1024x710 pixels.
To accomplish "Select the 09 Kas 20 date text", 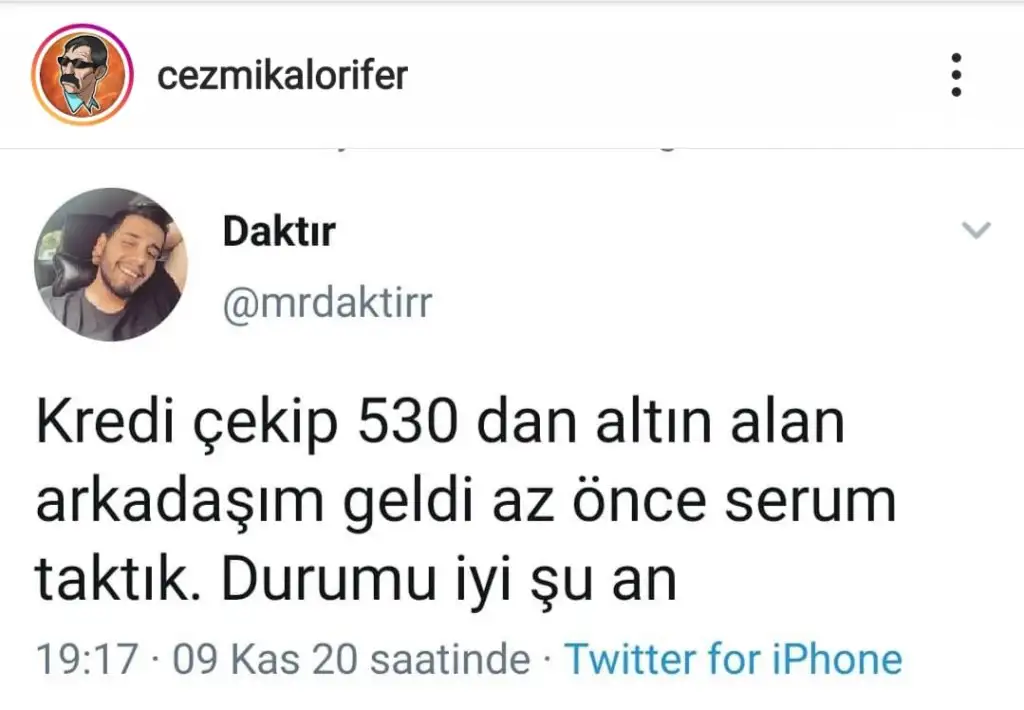I will tap(265, 658).
